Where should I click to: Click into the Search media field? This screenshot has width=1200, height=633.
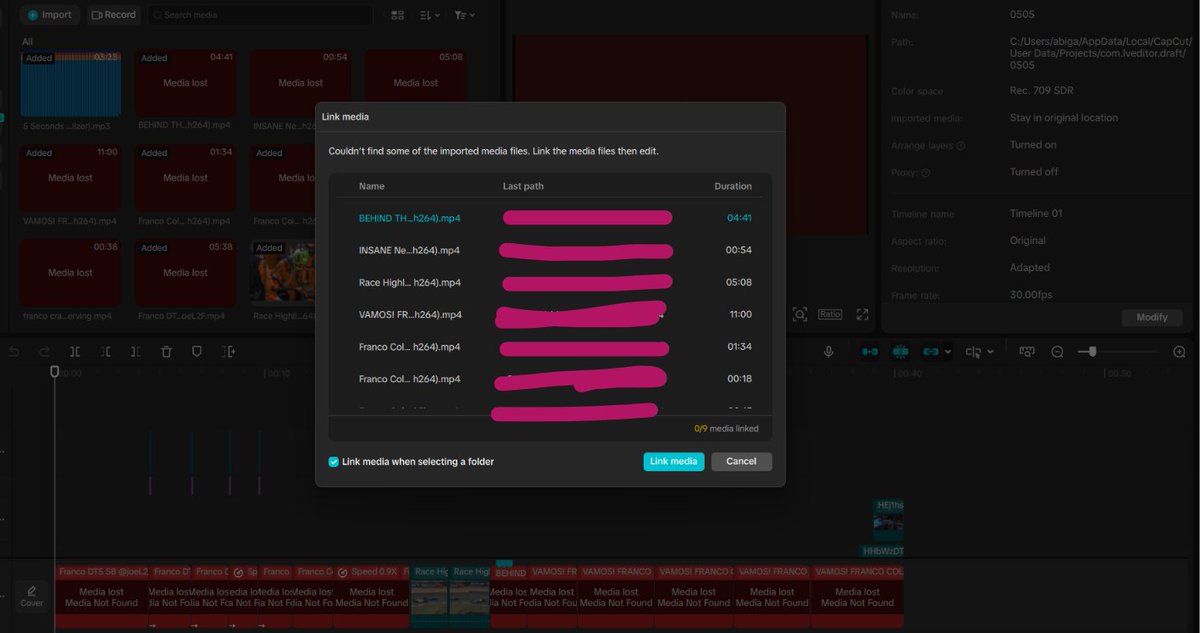260,15
